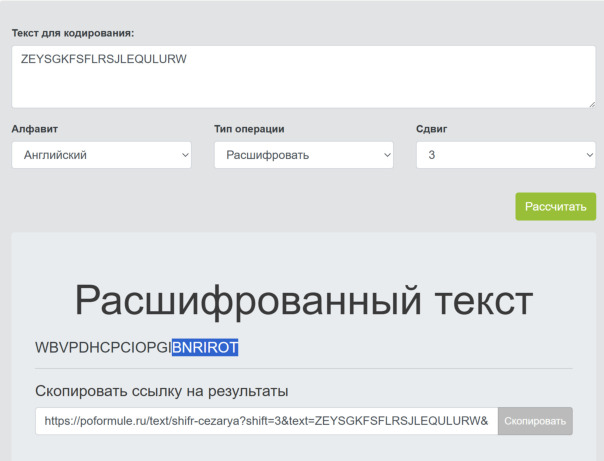Click the Сдвиг field label
The width and height of the screenshot is (604, 461).
click(x=431, y=129)
